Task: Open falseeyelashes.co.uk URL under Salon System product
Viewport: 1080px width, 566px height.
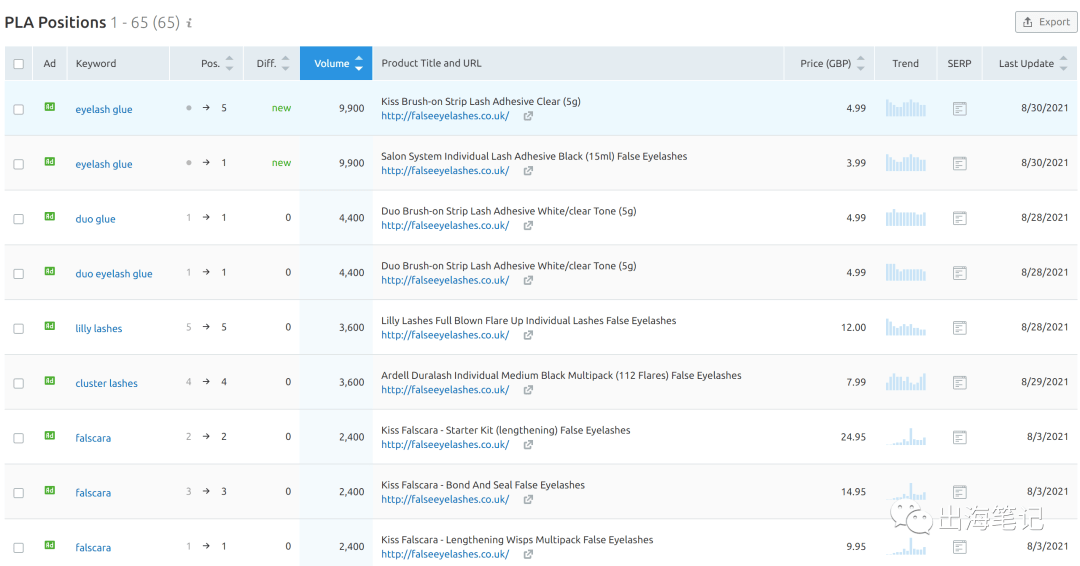Action: 445,171
